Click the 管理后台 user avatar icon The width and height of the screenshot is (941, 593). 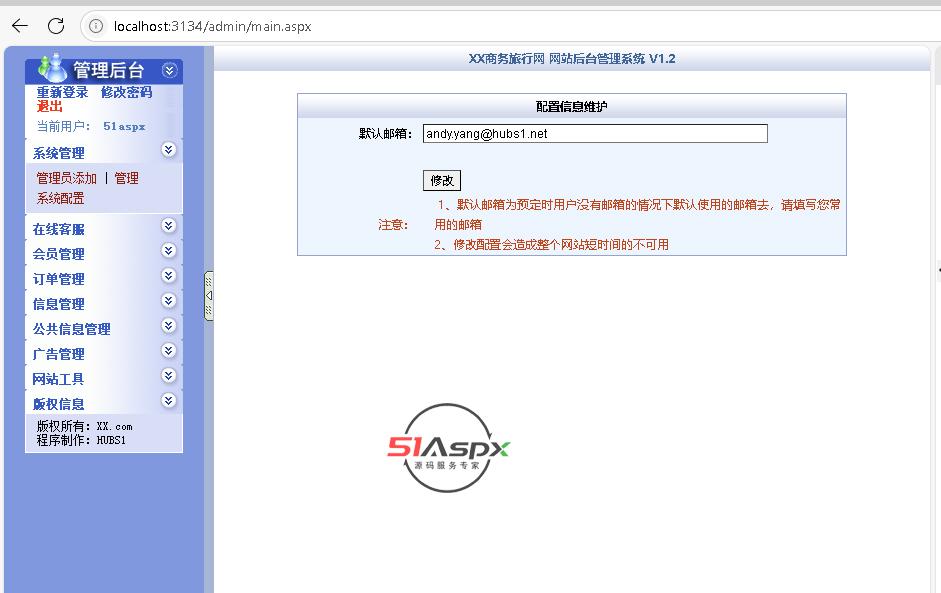pos(53,68)
